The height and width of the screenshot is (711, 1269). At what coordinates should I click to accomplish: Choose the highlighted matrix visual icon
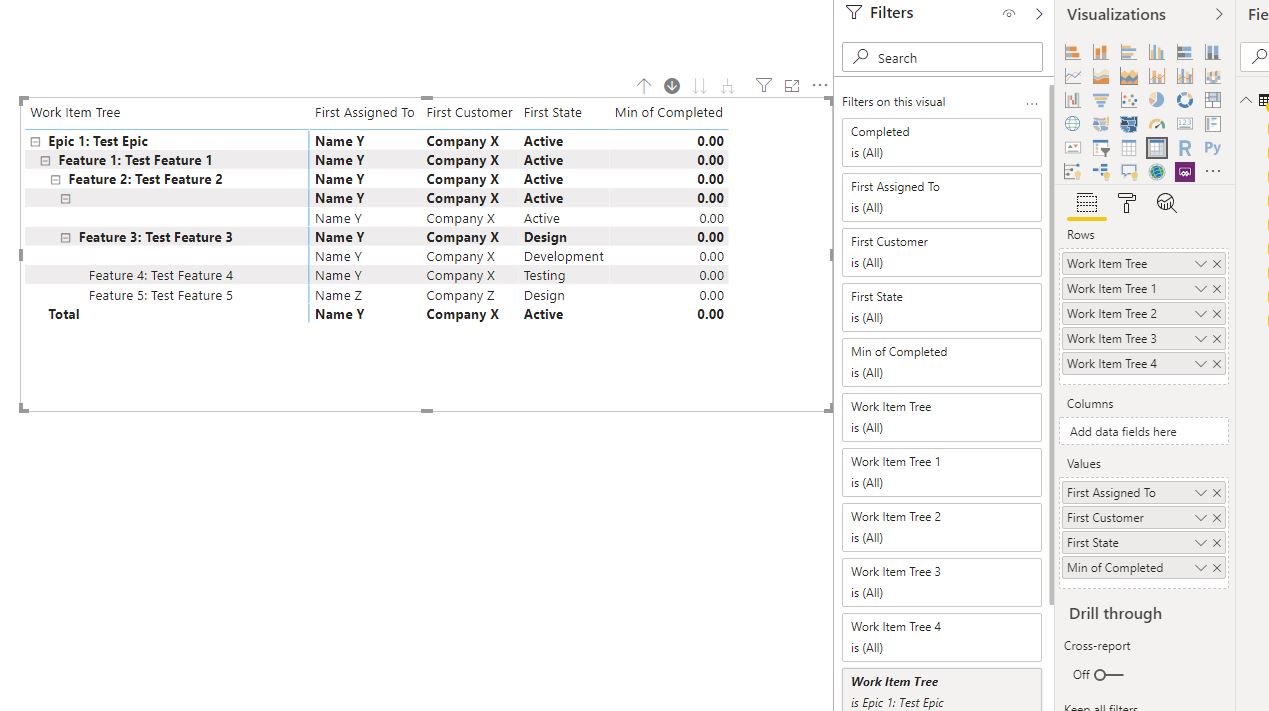pyautogui.click(x=1157, y=148)
